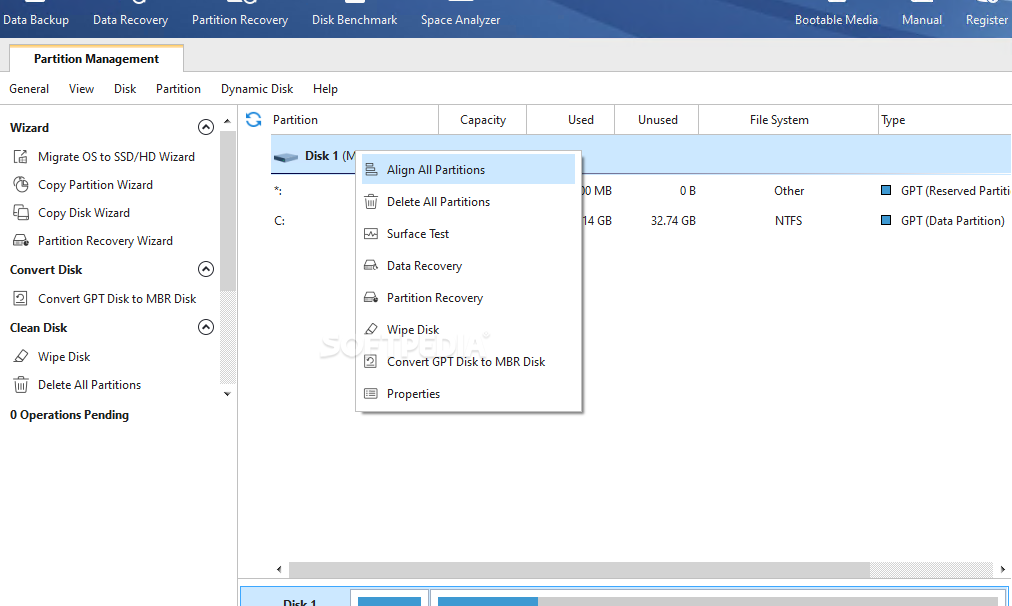
Task: Click the horizontal scrollbar left arrow
Action: coord(279,569)
